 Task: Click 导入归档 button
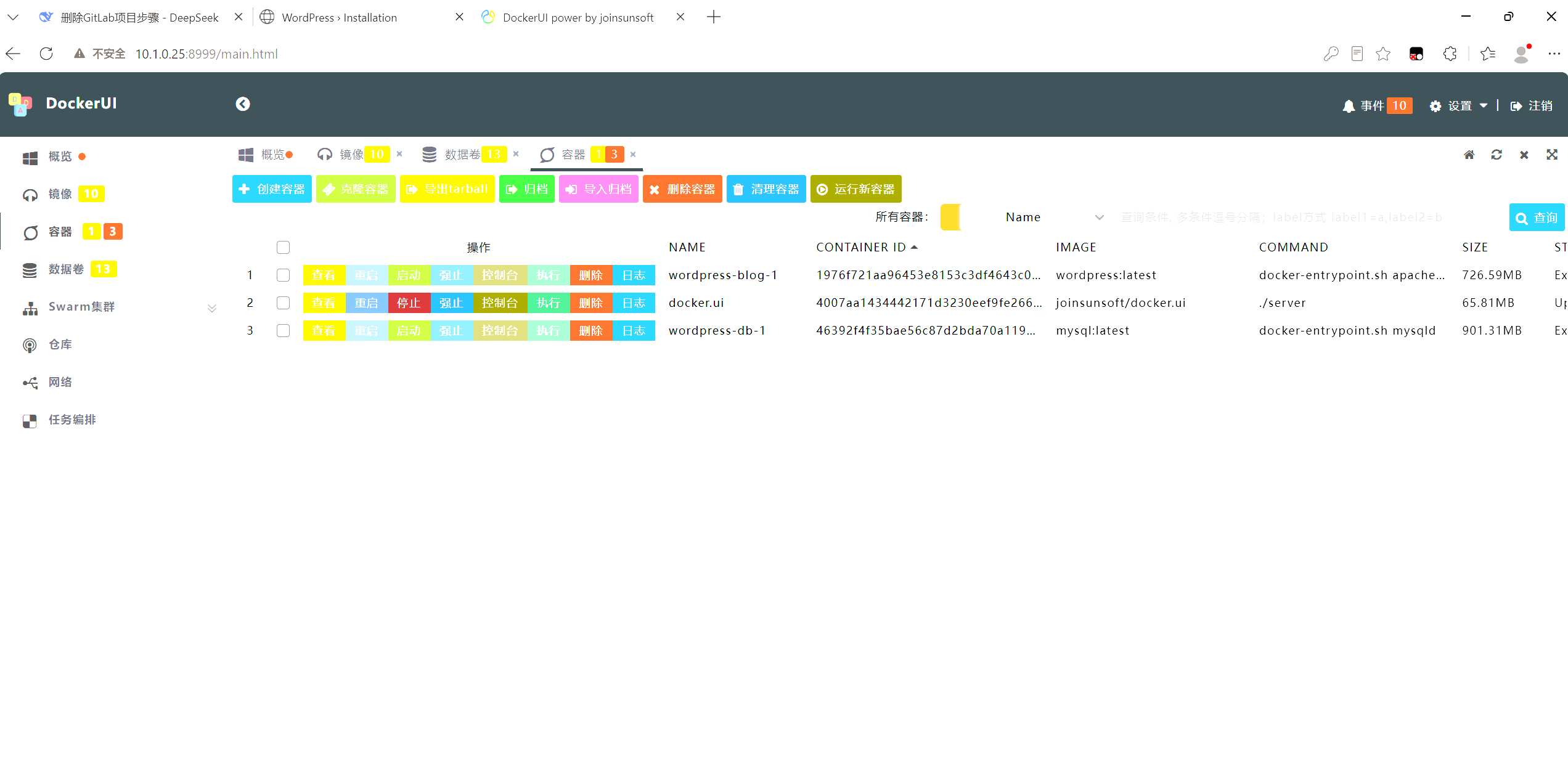[598, 189]
